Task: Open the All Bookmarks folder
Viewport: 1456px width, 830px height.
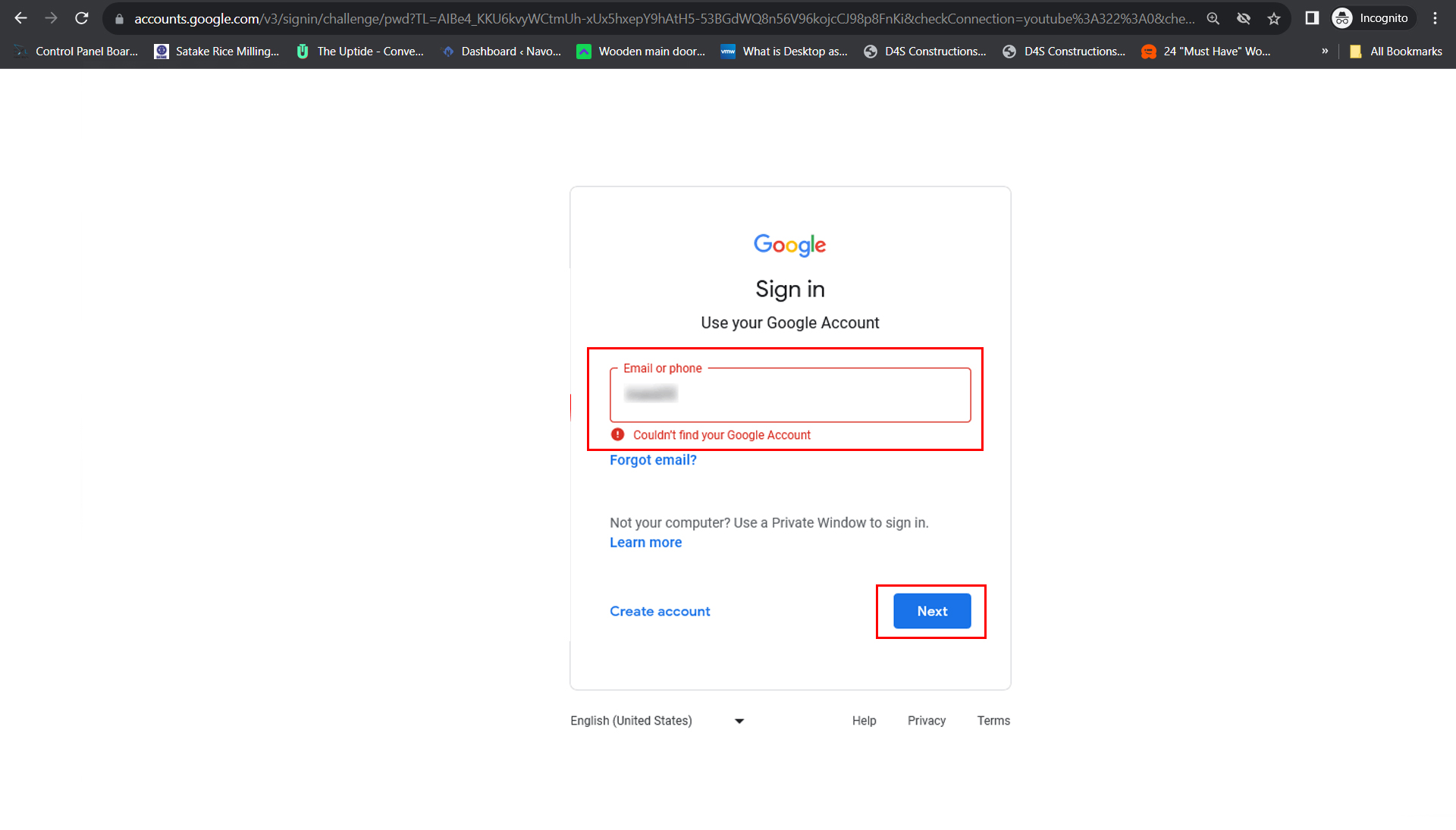Action: [1396, 52]
